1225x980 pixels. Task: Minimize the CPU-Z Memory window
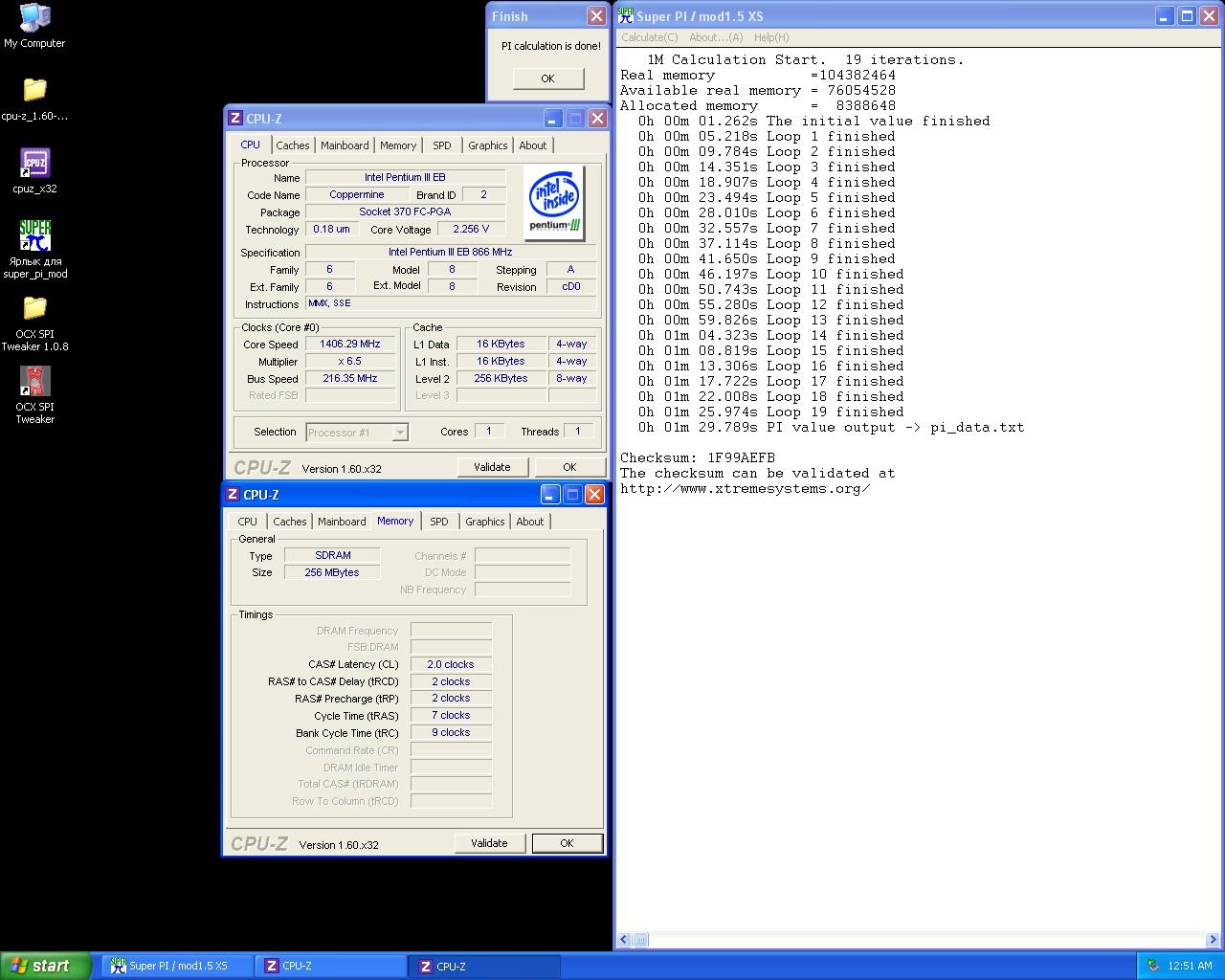click(x=550, y=495)
